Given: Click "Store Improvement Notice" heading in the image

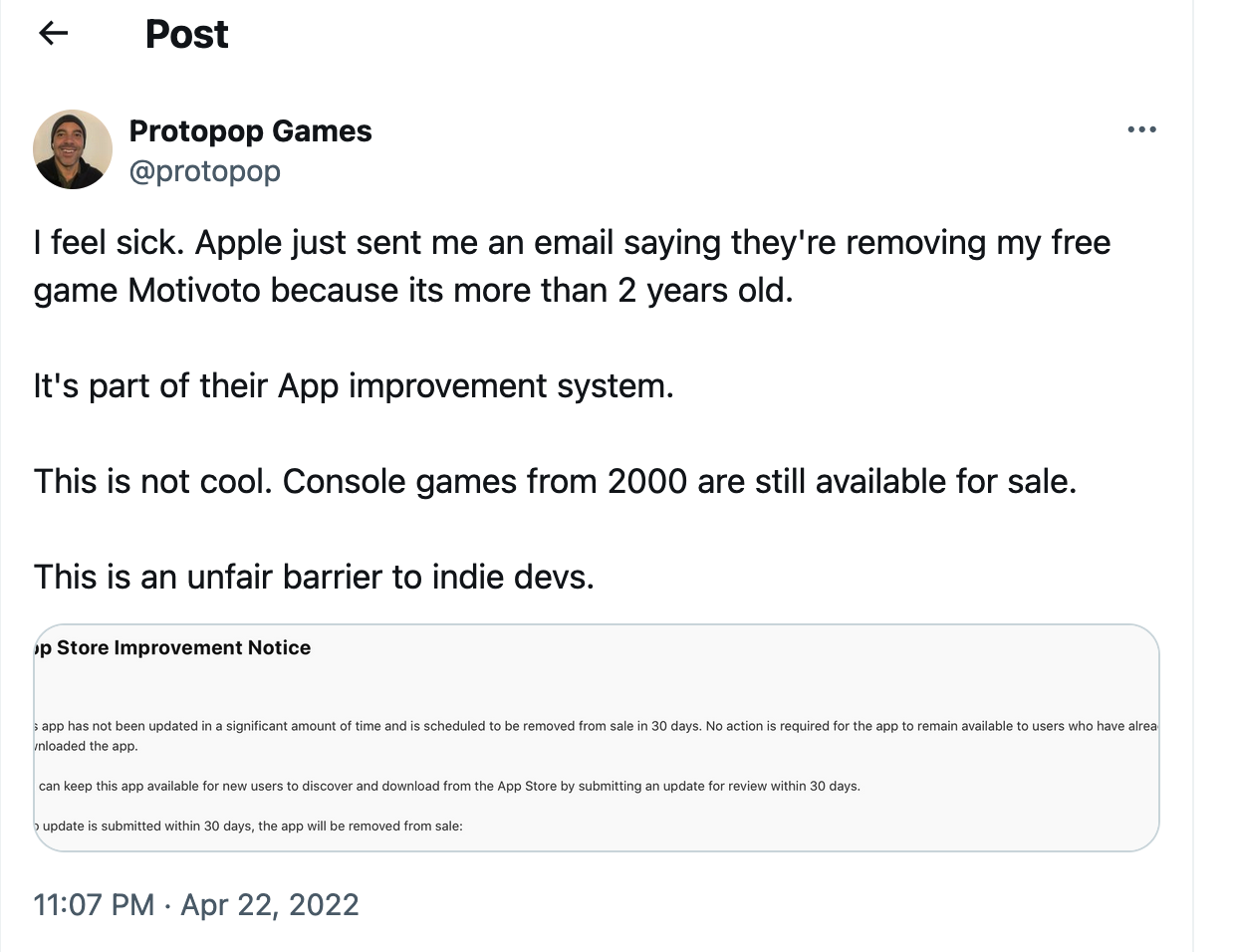Looking at the screenshot, I should point(183,648).
